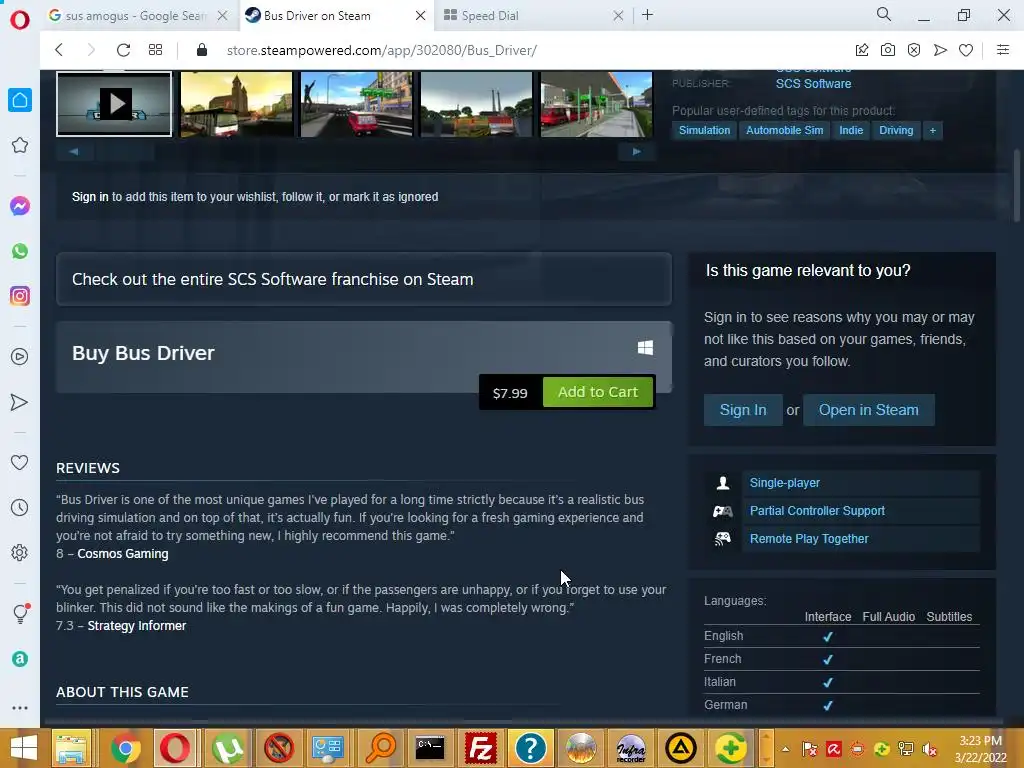
Task: Show hidden system tray icons arrow
Action: [x=786, y=749]
